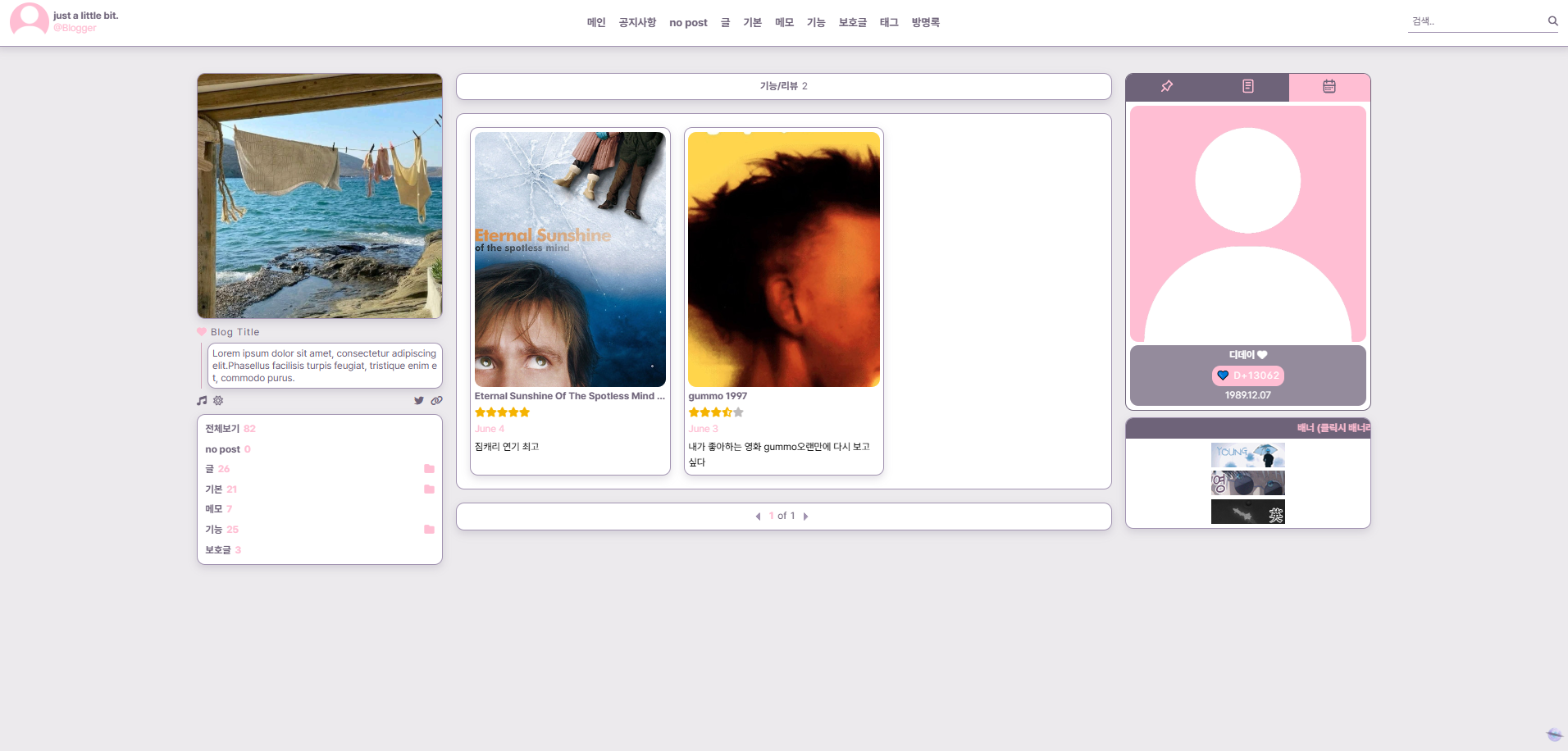Image resolution: width=1568 pixels, height=751 pixels.
Task: Open the 기본 21 category
Action: [221, 489]
